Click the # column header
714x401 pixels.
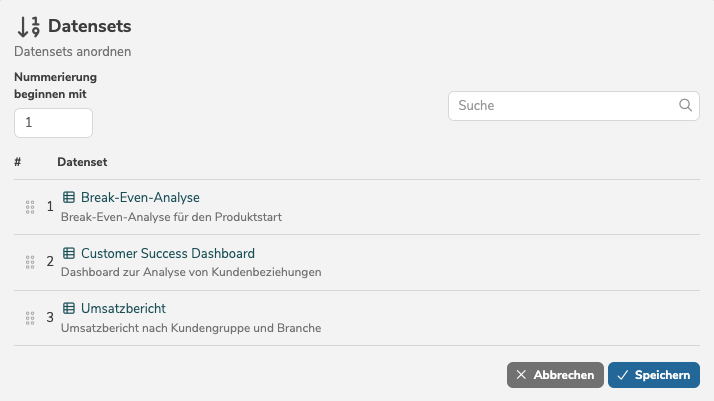click(18, 161)
